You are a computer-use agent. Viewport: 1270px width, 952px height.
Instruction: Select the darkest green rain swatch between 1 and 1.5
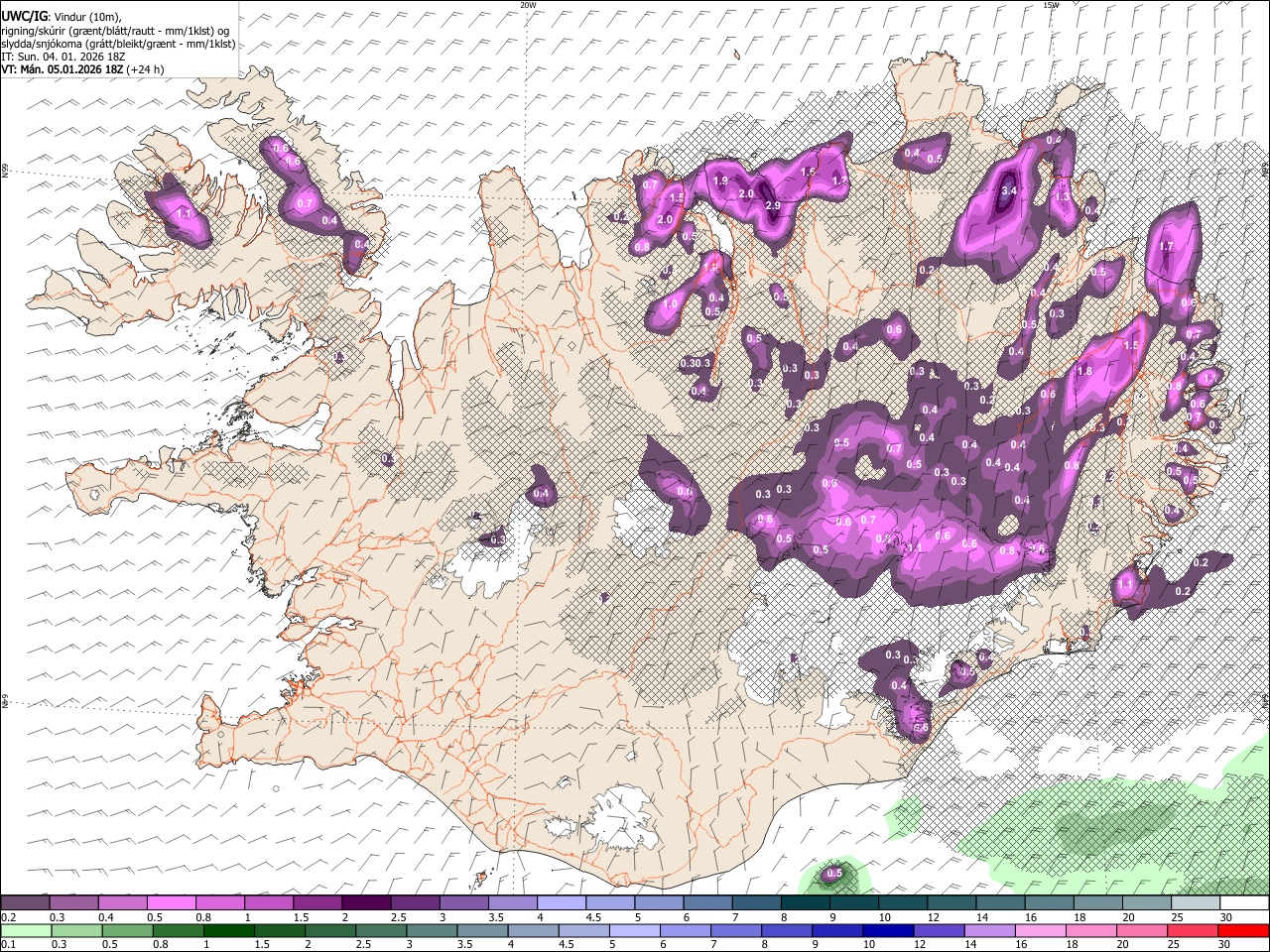[x=229, y=931]
